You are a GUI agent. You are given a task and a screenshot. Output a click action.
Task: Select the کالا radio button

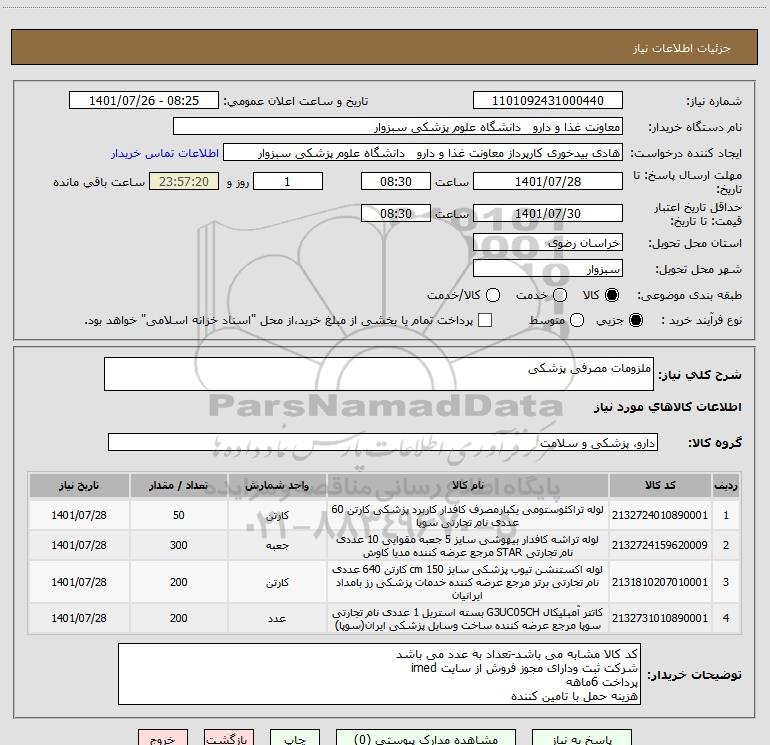point(612,295)
